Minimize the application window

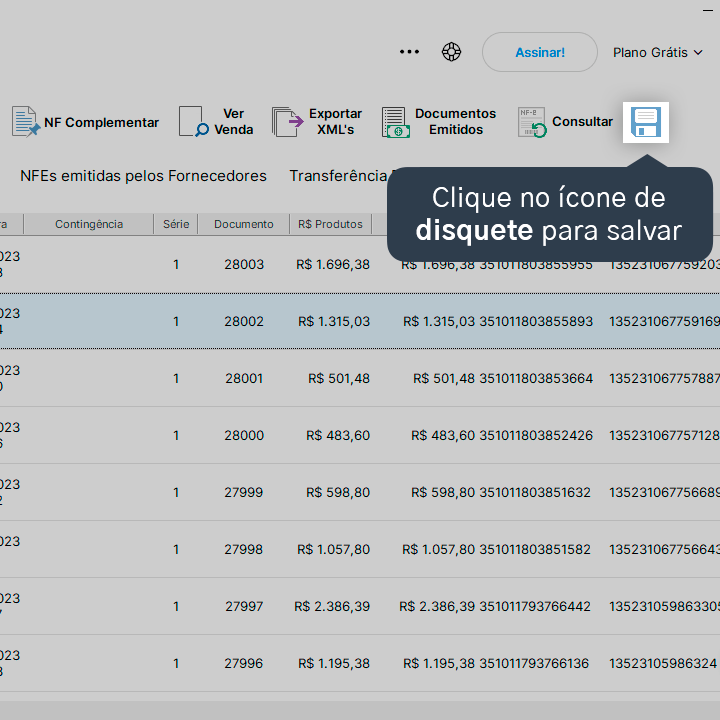point(708,10)
